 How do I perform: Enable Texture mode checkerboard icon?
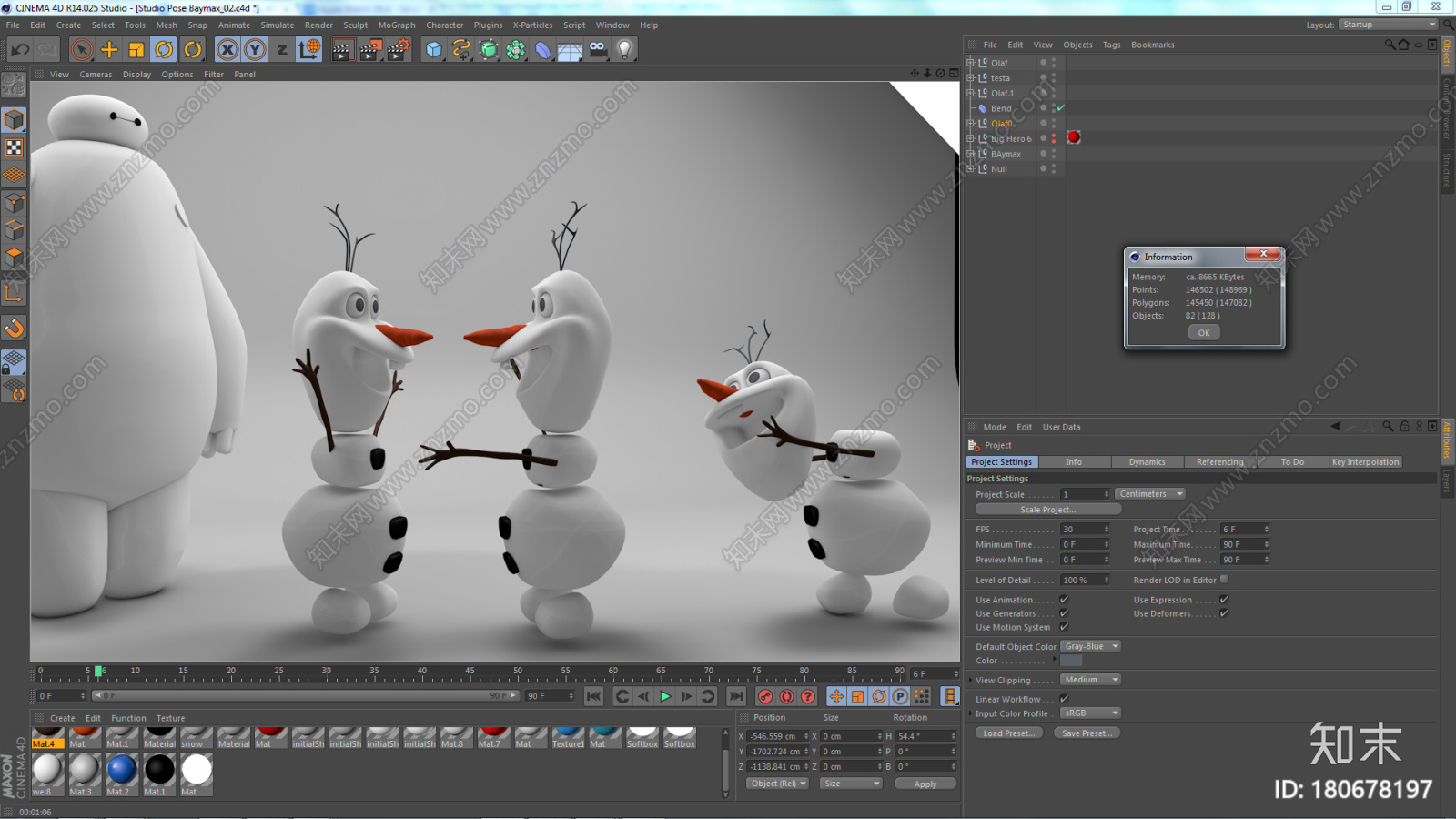pos(14,147)
